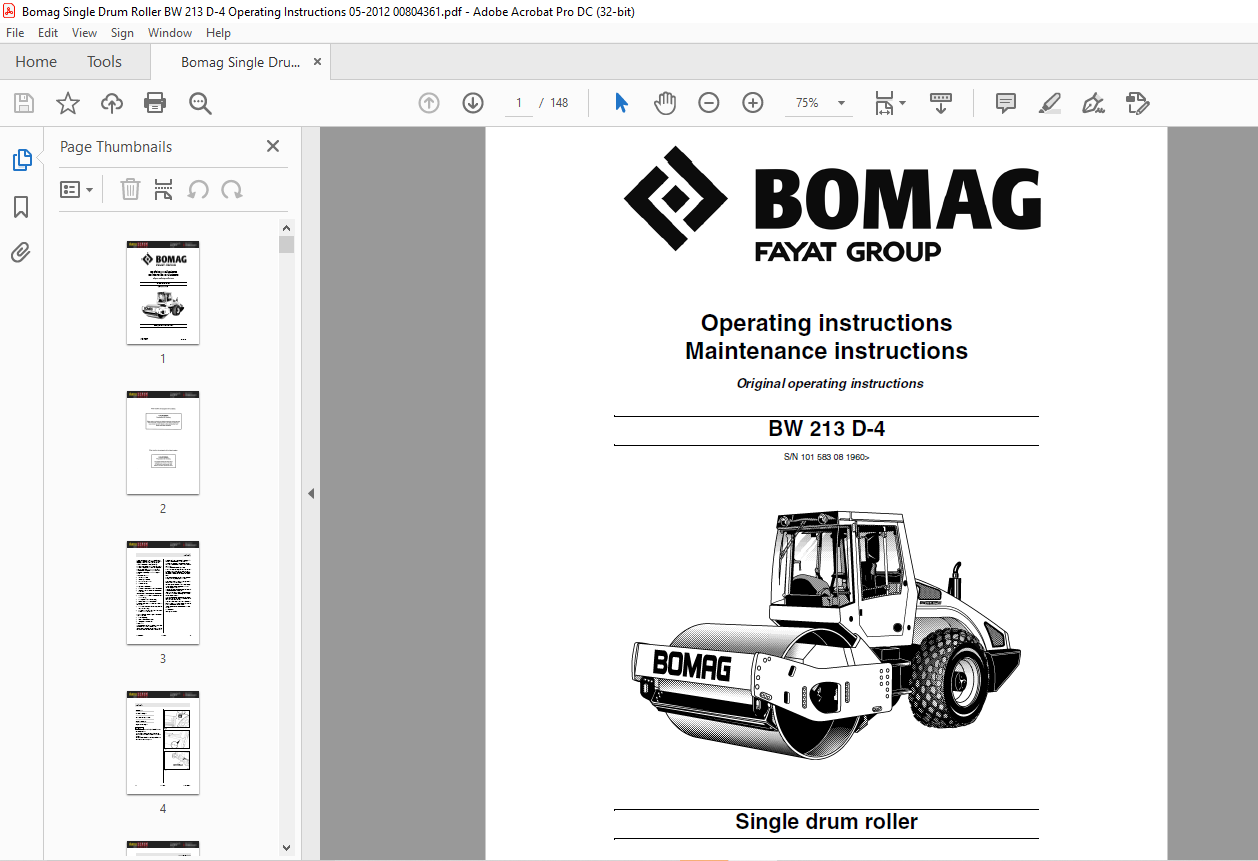Open the fit page options icon
This screenshot has height=861, width=1258.
[890, 103]
